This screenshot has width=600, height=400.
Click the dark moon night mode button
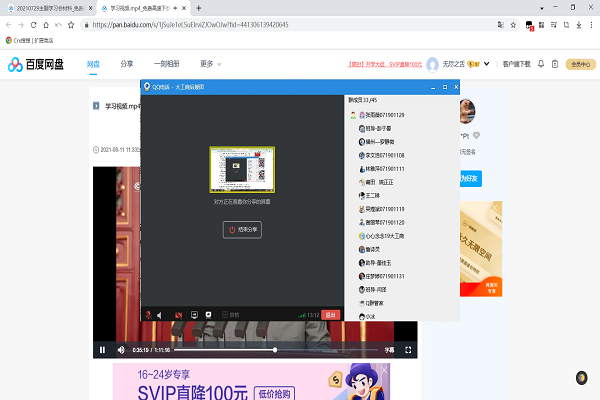[x=582, y=378]
